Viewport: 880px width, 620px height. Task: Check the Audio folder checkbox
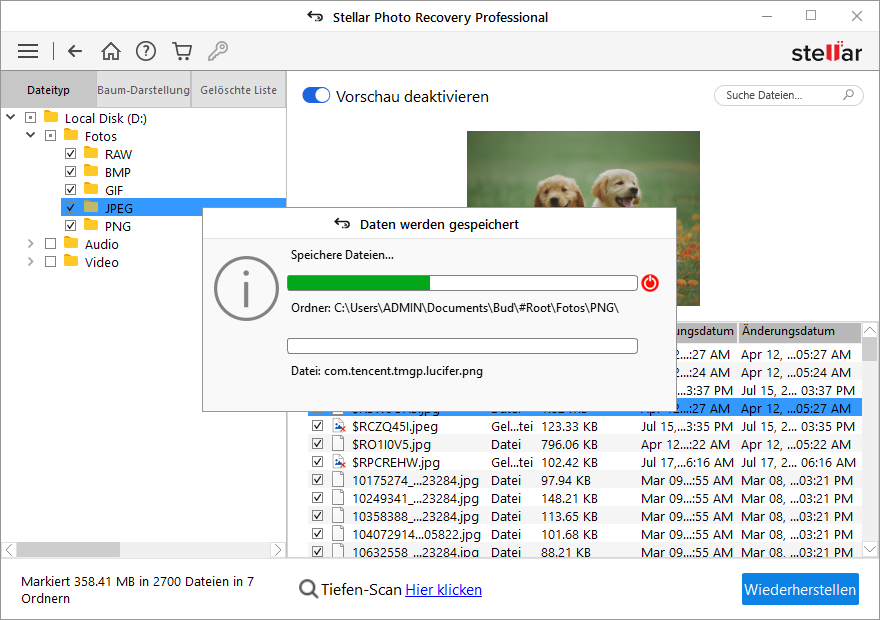coord(50,244)
